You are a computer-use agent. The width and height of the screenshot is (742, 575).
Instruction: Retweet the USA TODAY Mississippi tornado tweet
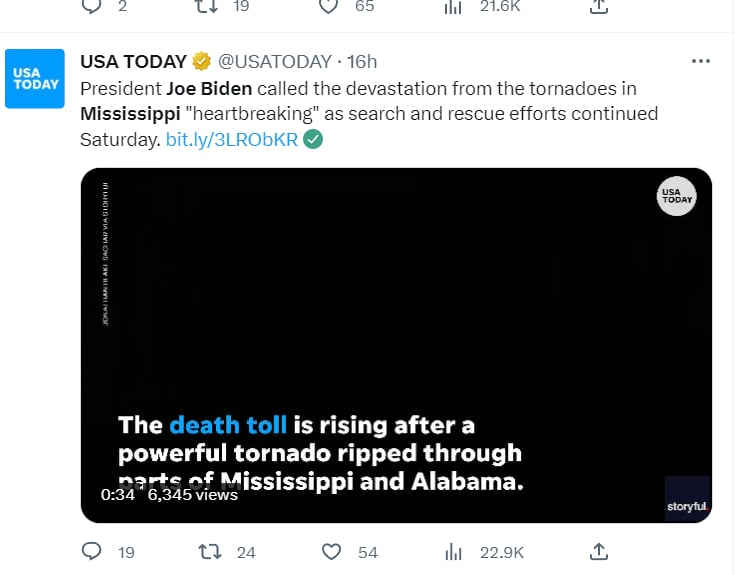click(x=209, y=551)
